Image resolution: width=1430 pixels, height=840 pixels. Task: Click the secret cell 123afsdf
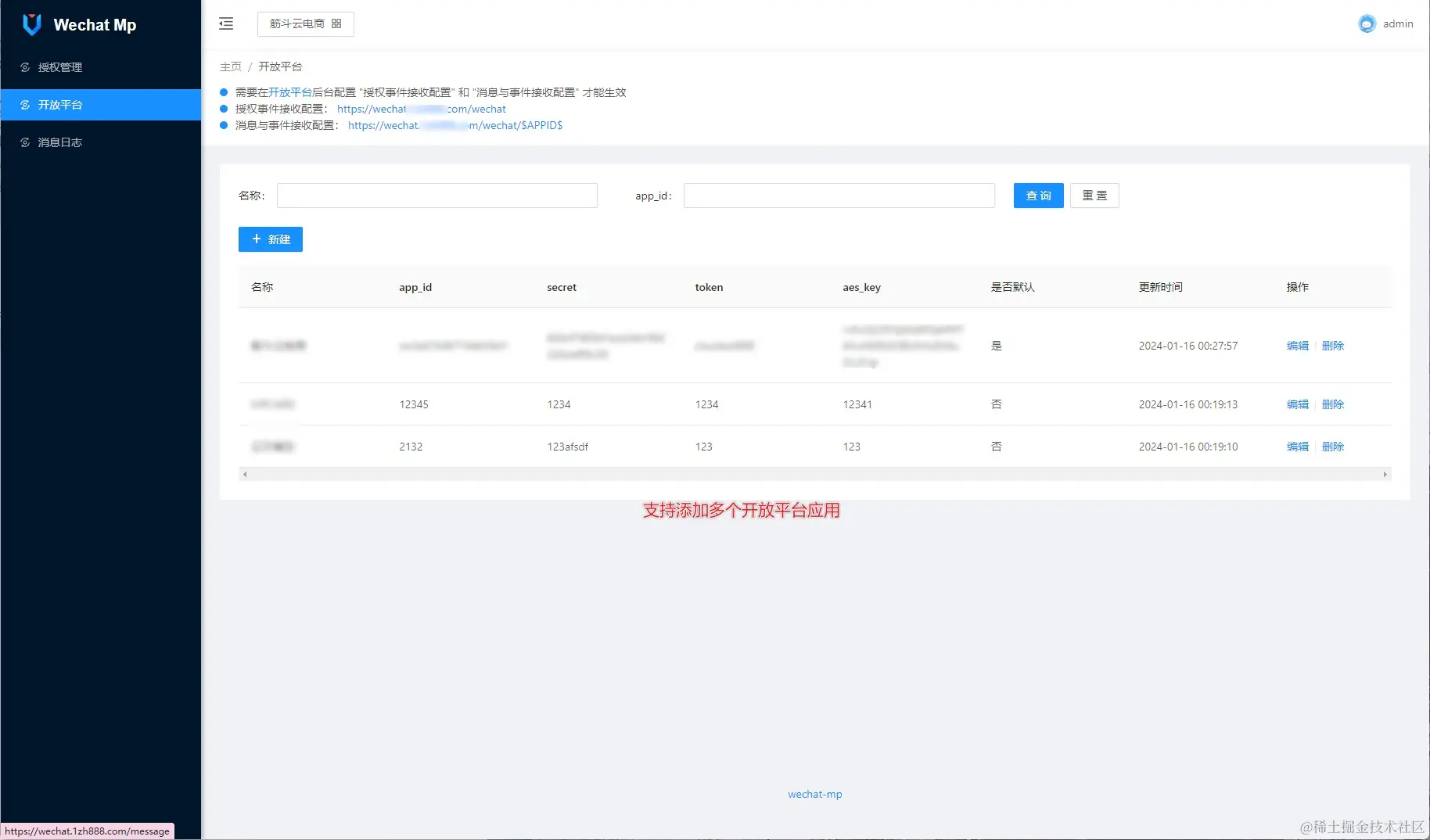tap(568, 447)
